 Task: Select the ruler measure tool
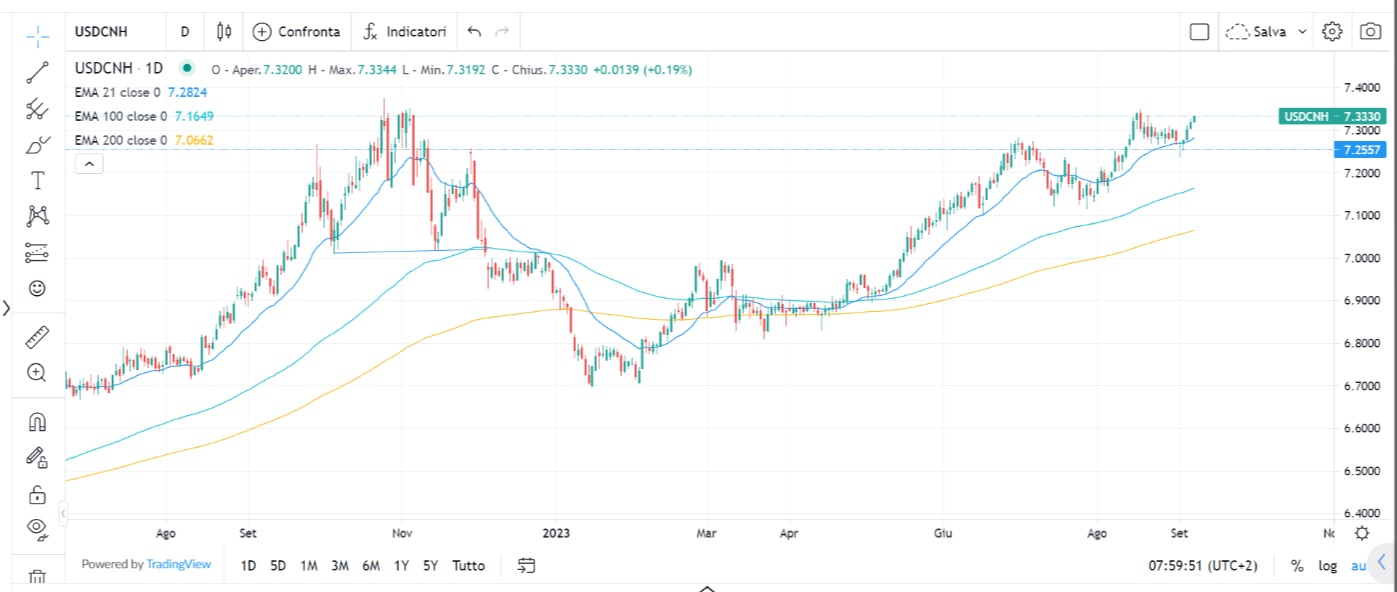[37, 335]
